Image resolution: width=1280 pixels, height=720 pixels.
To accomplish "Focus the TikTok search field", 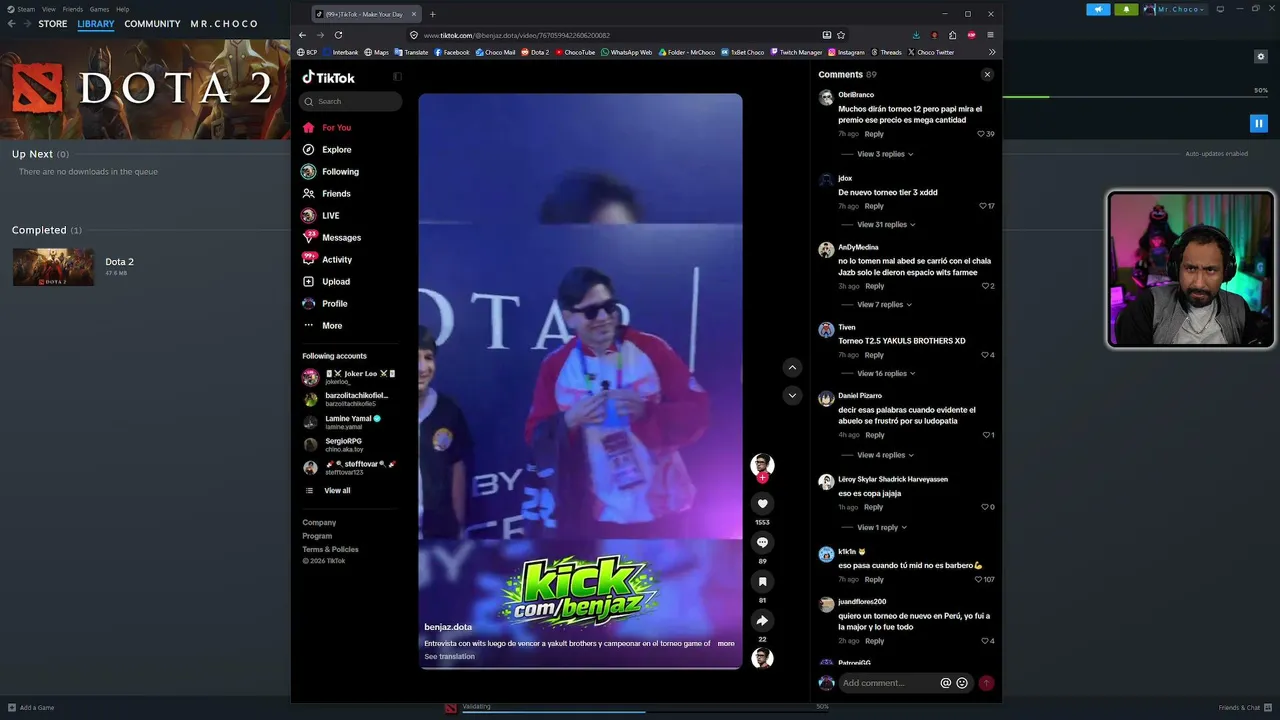I will tap(350, 101).
